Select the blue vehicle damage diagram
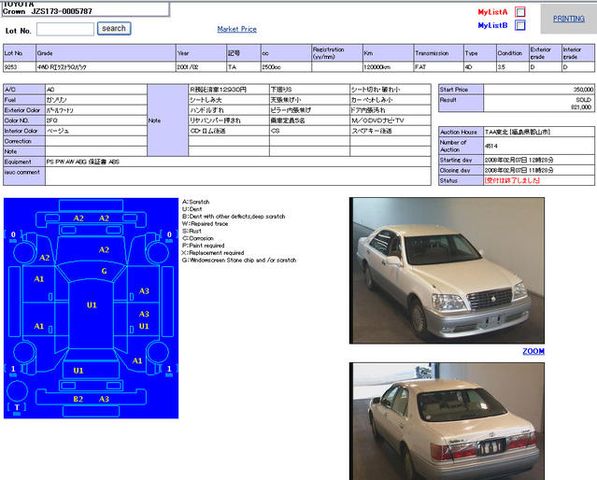Screen dimensions: 597x480 click(91, 308)
